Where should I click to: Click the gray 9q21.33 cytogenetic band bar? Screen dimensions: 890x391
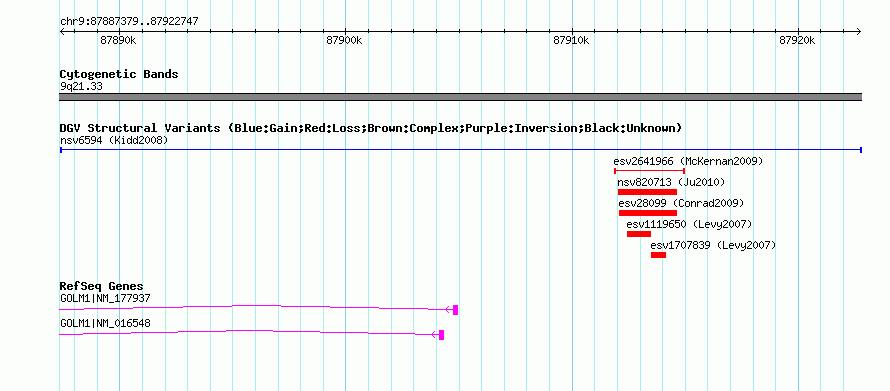pyautogui.click(x=460, y=97)
